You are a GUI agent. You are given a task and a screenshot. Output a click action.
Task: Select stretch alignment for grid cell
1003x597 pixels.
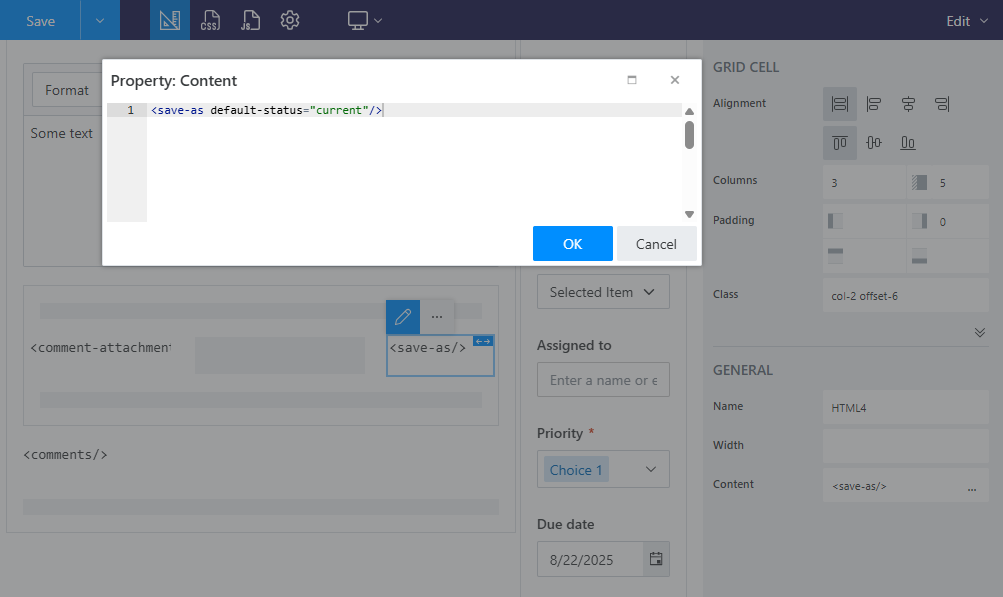coord(839,104)
